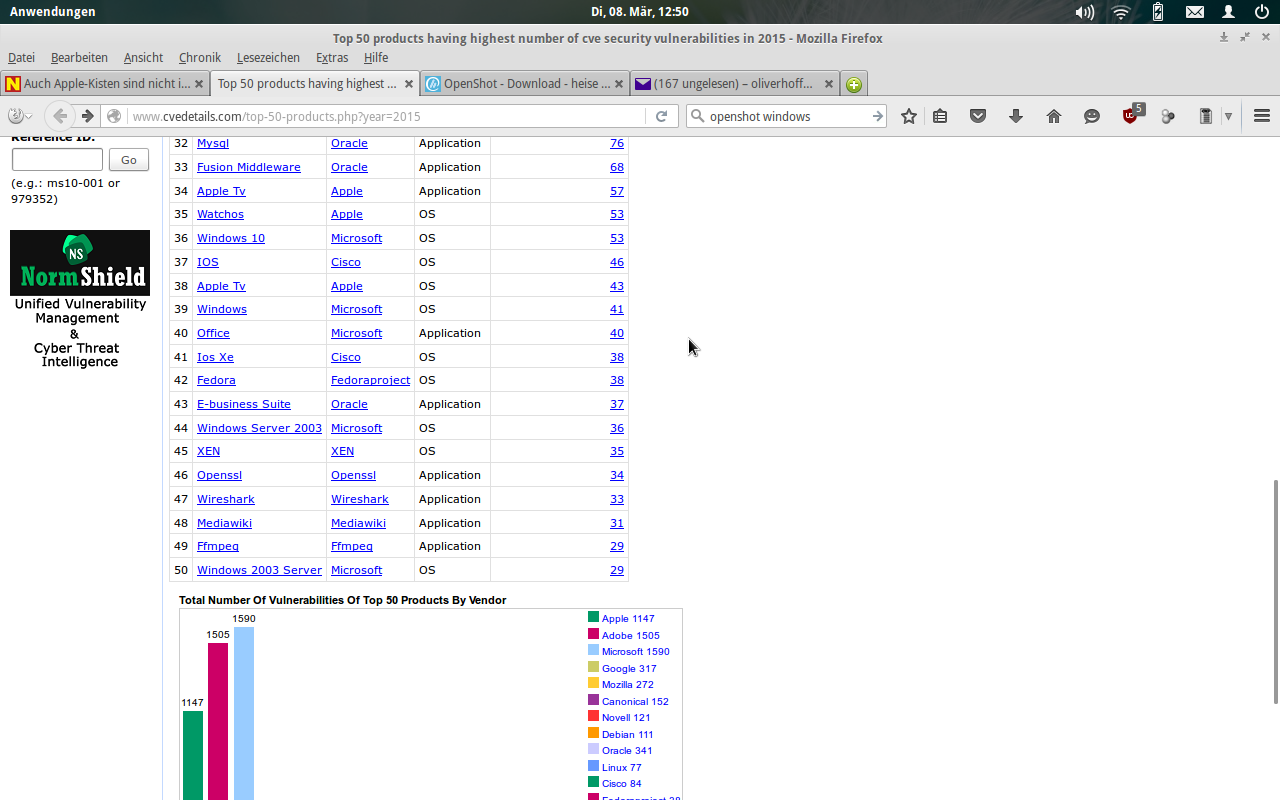1280x800 pixels.
Task: Go to the Home page icon
Action: (1054, 116)
